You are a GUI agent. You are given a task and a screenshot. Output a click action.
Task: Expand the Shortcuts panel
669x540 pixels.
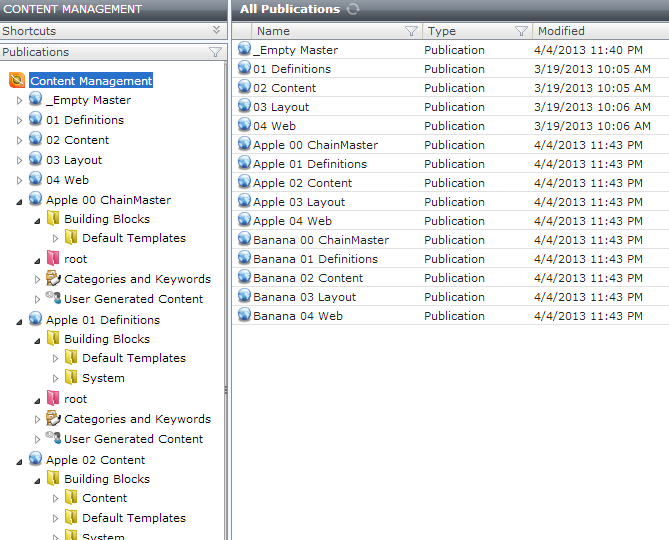(216, 31)
